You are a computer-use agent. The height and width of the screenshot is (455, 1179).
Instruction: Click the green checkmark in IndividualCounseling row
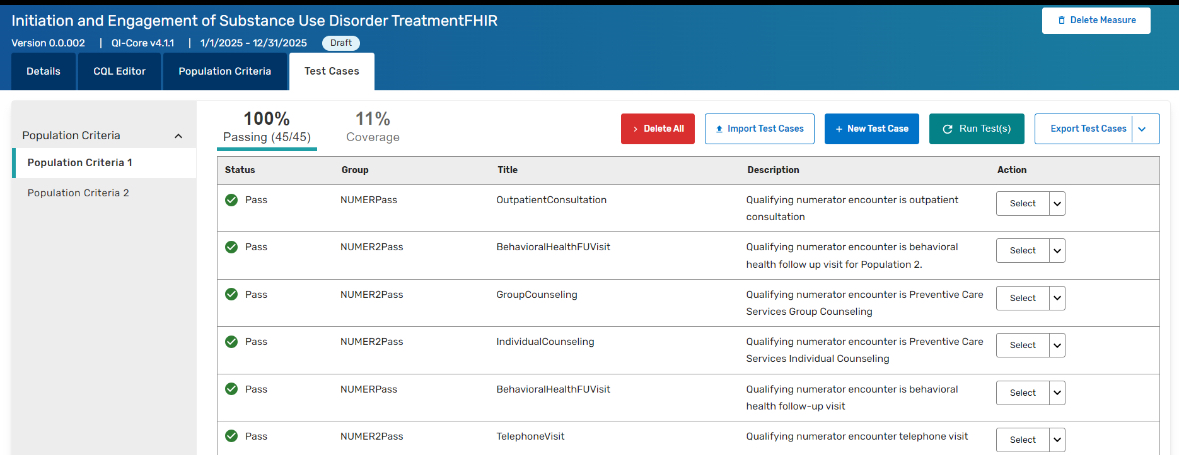(x=232, y=341)
